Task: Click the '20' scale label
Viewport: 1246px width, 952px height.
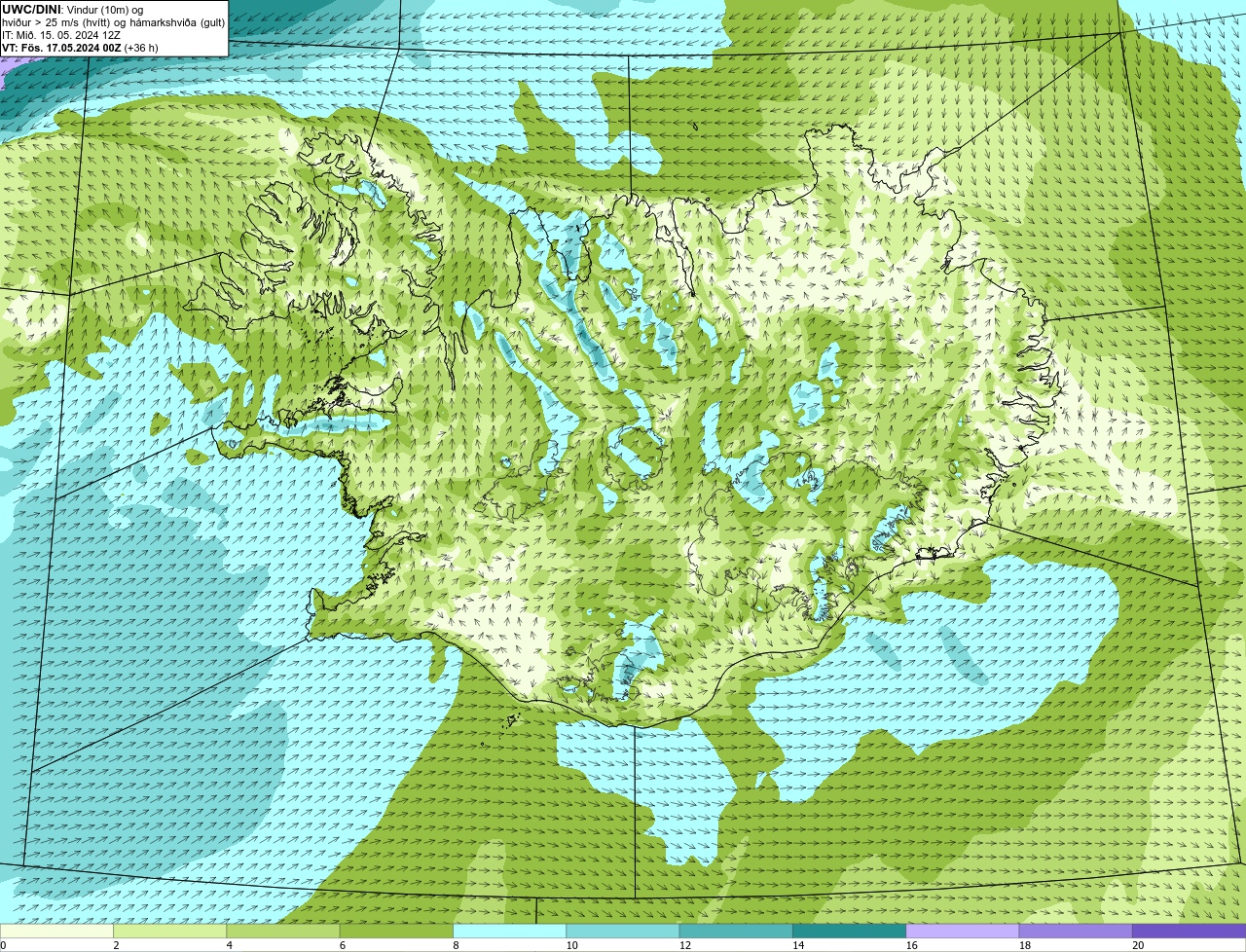Action: [x=1138, y=945]
